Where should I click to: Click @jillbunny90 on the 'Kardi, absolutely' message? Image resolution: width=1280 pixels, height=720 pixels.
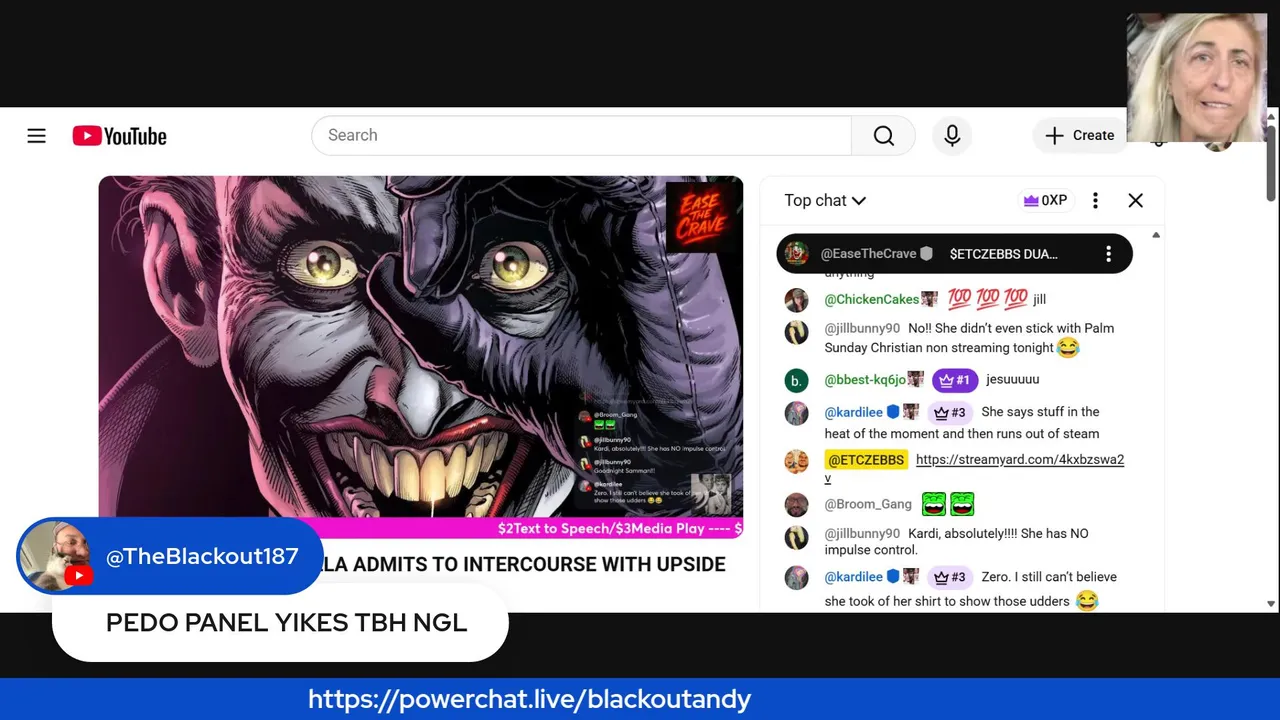(x=862, y=534)
